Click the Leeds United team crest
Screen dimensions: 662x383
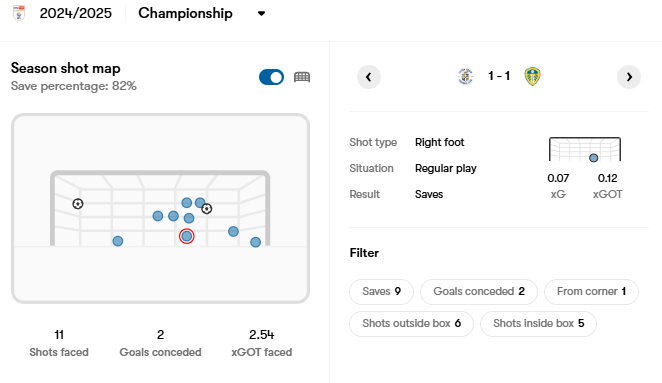[x=532, y=76]
